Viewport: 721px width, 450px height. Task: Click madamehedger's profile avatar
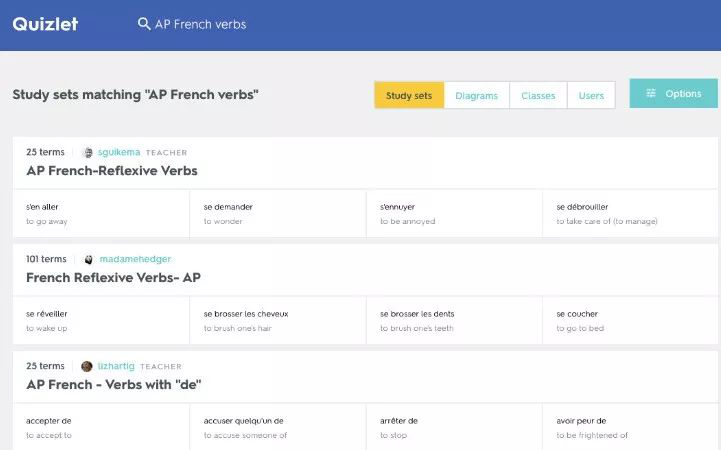coord(89,259)
